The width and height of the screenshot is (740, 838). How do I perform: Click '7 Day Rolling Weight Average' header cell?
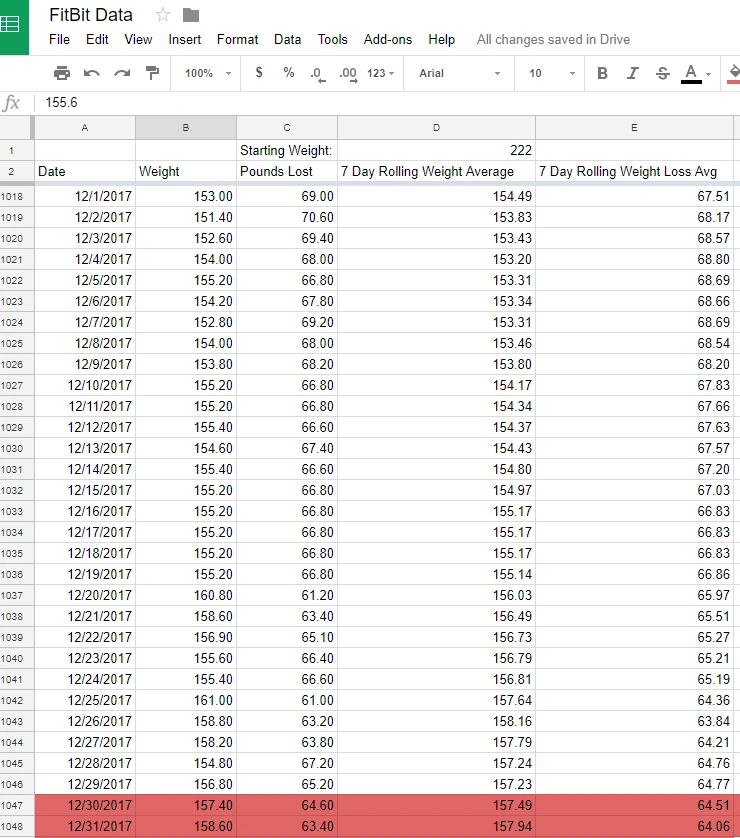pos(437,172)
